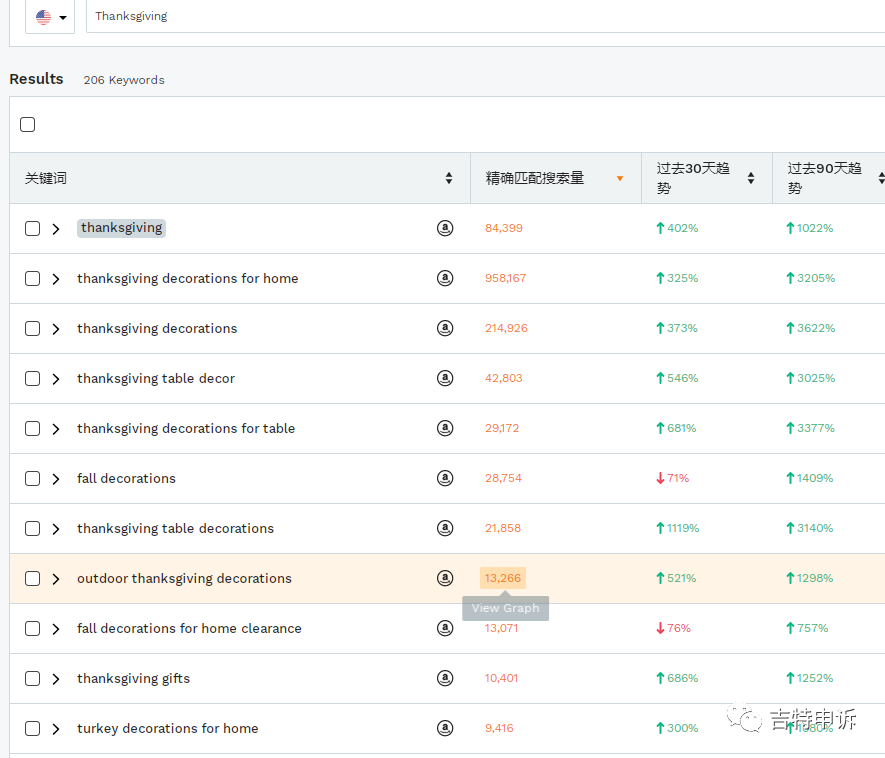885x758 pixels.
Task: Check the thanksgiving gifts row
Action: tap(33, 678)
